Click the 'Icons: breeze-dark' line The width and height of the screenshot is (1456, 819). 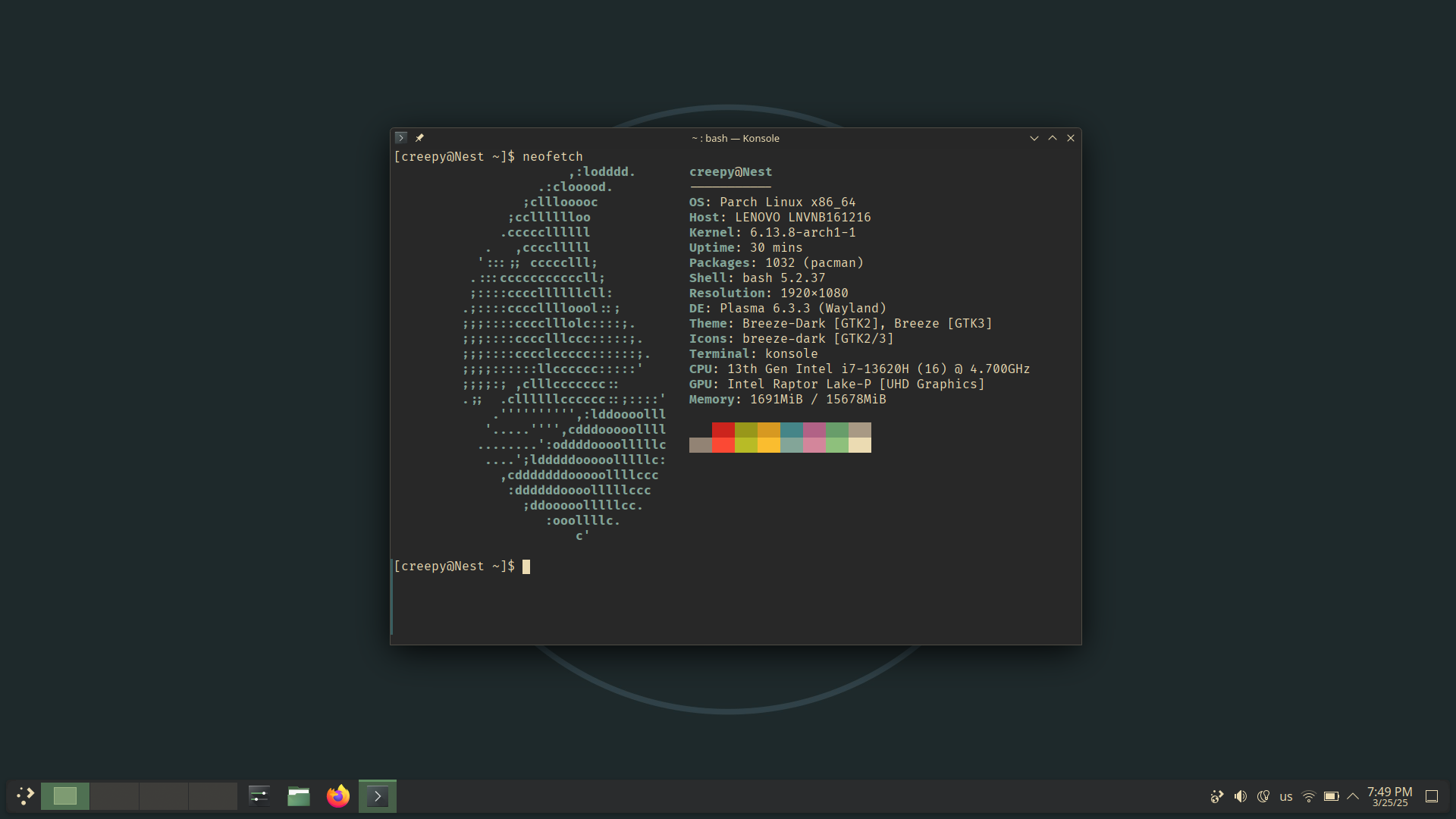tap(792, 338)
